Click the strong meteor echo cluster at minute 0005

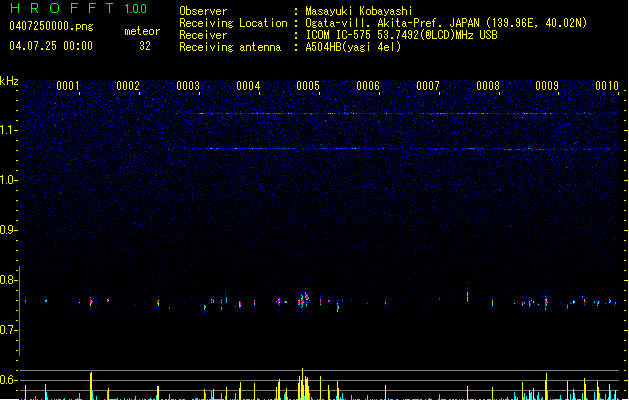coord(304,299)
